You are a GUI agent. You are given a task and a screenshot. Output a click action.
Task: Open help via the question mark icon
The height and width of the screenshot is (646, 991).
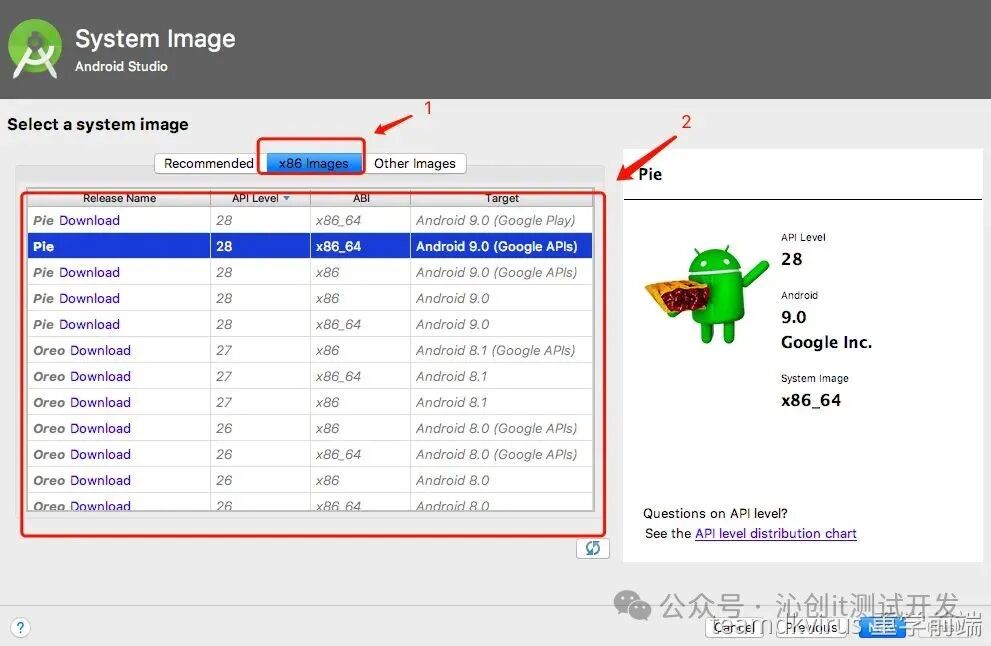[20, 627]
